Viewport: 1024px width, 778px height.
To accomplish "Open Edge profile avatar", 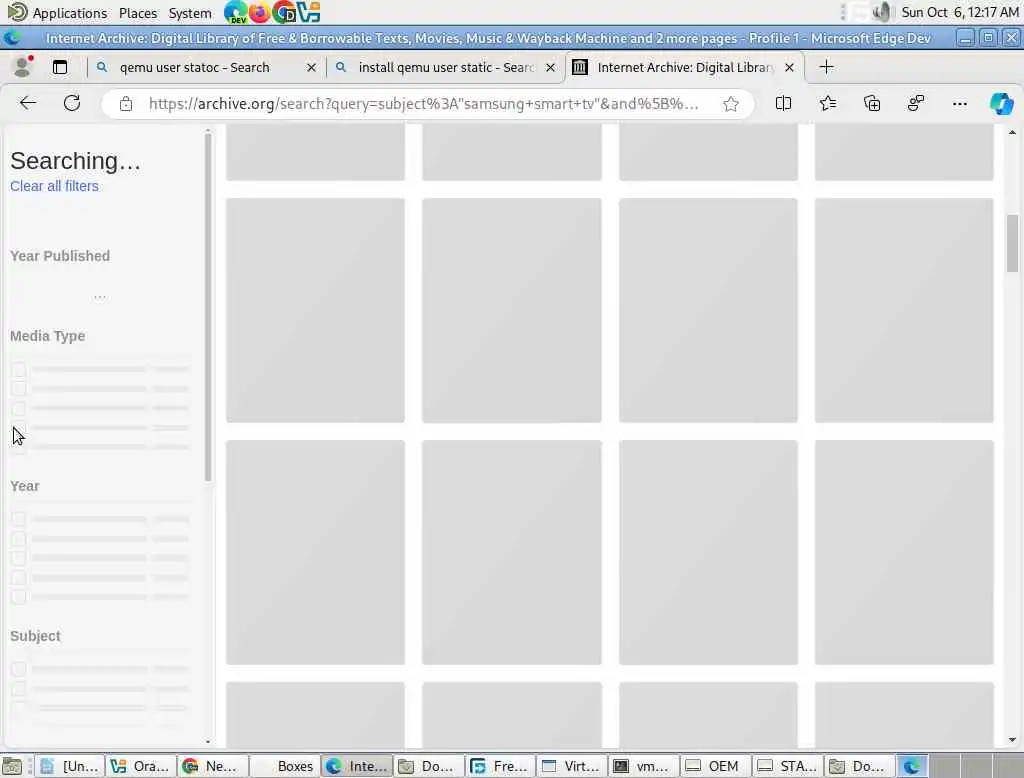I will point(23,67).
